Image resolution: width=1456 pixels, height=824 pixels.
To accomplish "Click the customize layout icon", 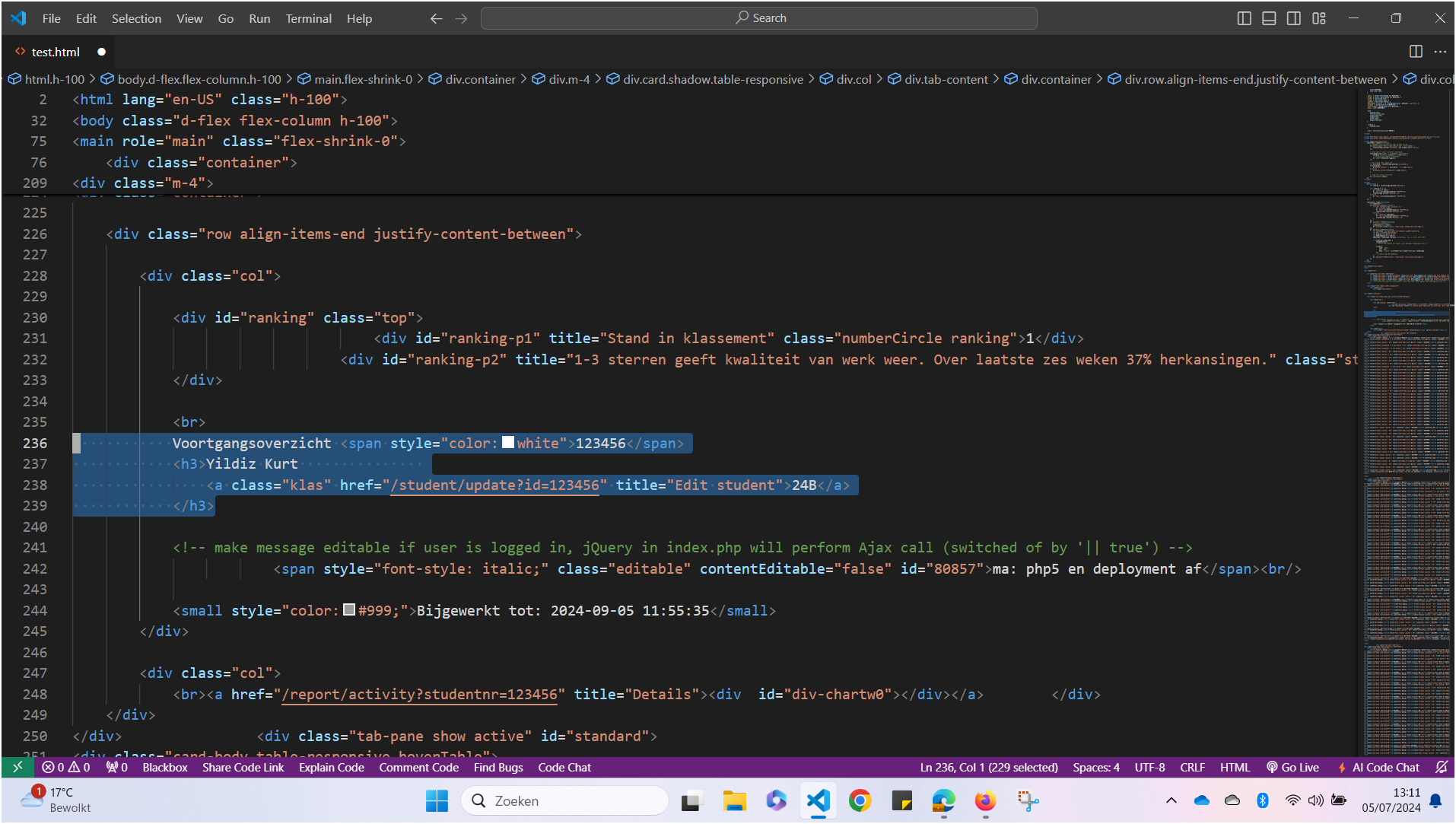I will pyautogui.click(x=1319, y=18).
